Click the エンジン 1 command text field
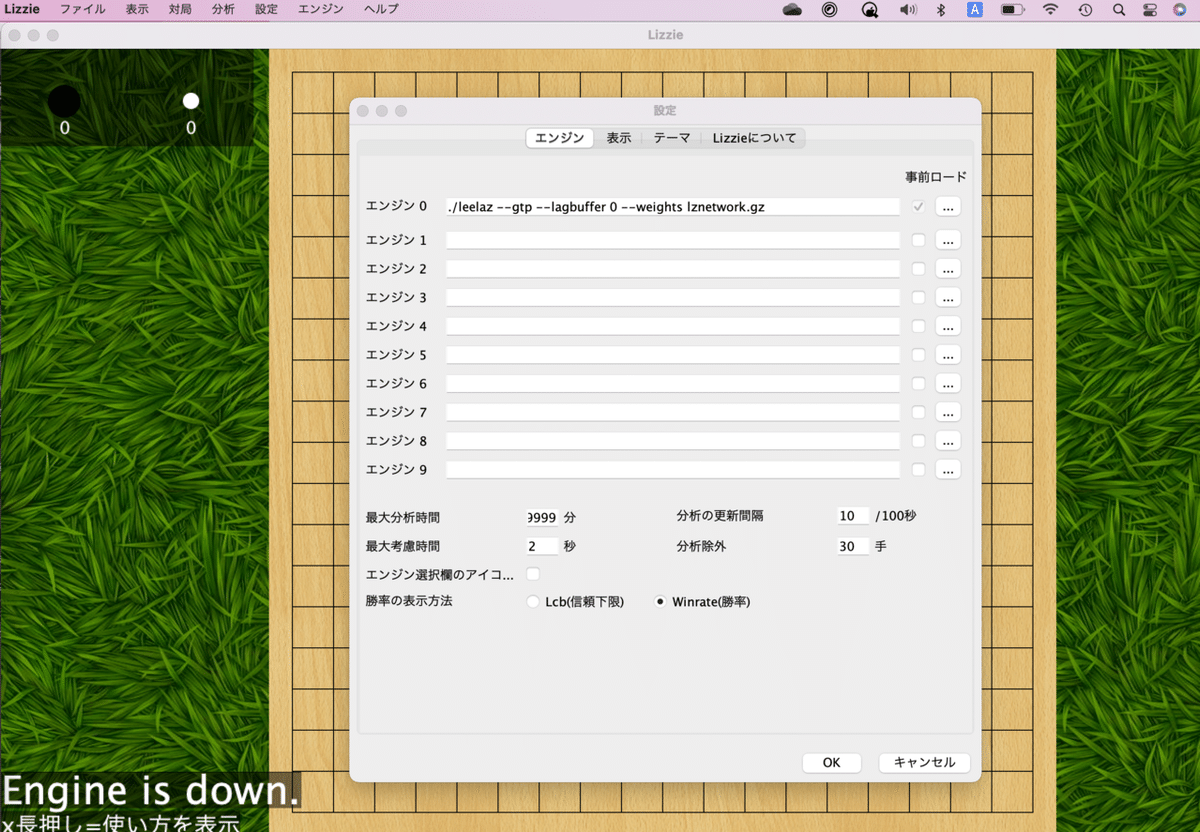This screenshot has width=1200, height=832. (673, 240)
